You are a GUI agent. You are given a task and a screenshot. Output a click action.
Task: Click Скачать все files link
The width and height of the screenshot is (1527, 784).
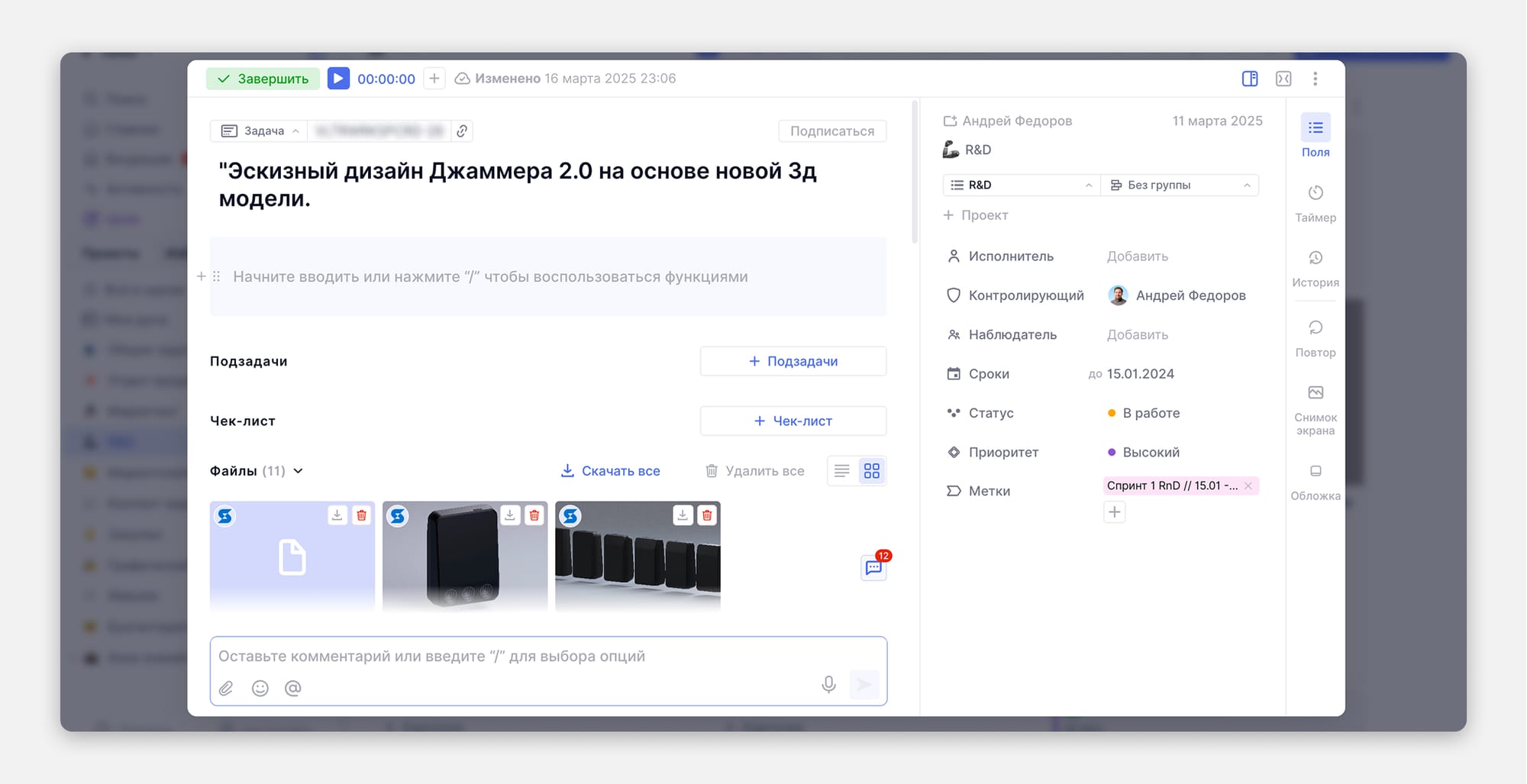tap(610, 471)
